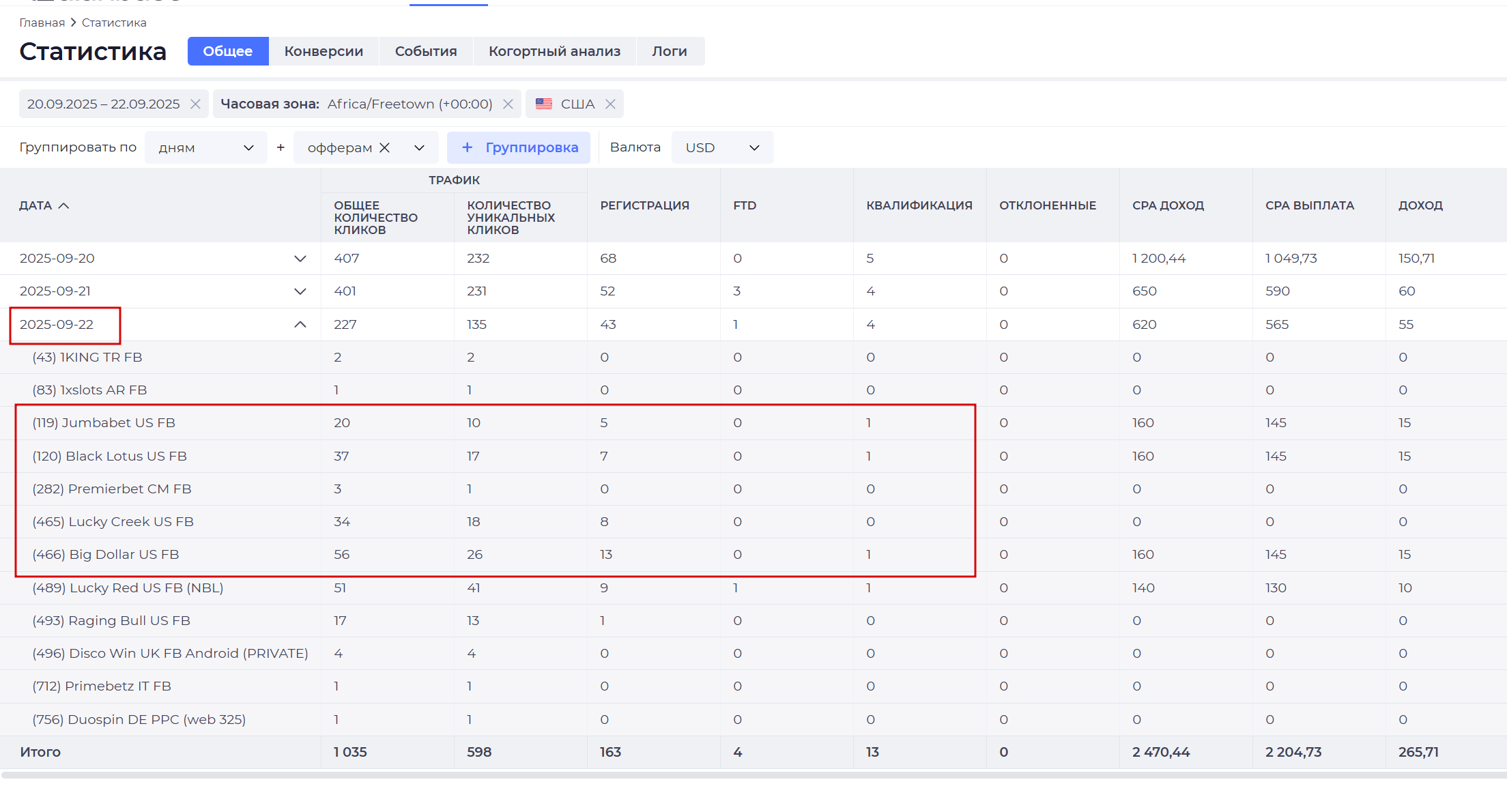Remove the США country filter
Screen dimensions: 1507x812
[x=610, y=104]
